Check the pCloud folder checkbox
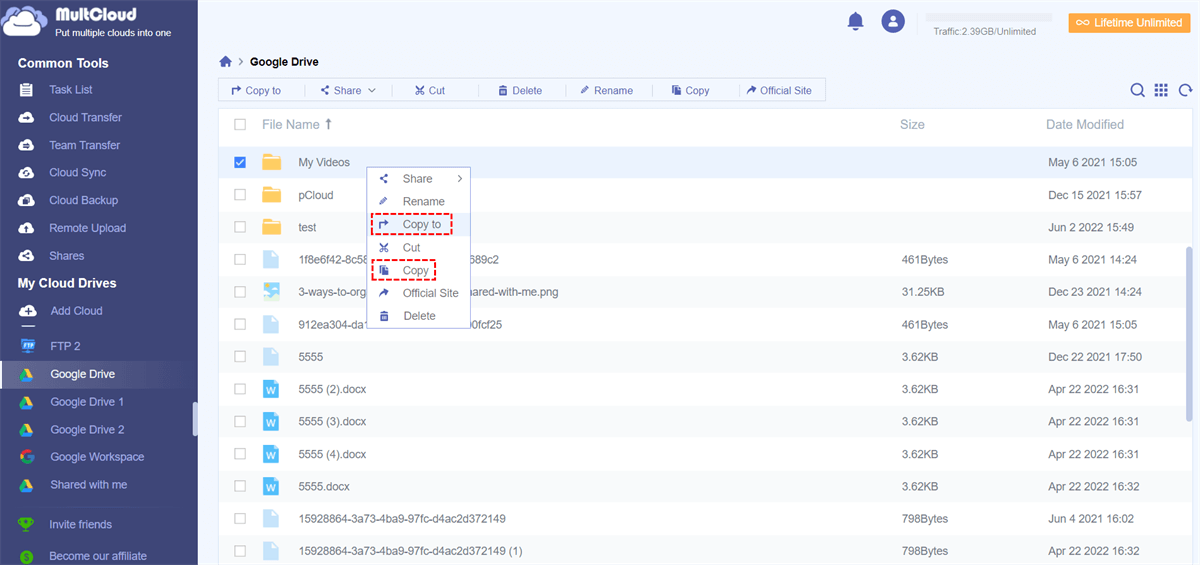 tap(240, 195)
